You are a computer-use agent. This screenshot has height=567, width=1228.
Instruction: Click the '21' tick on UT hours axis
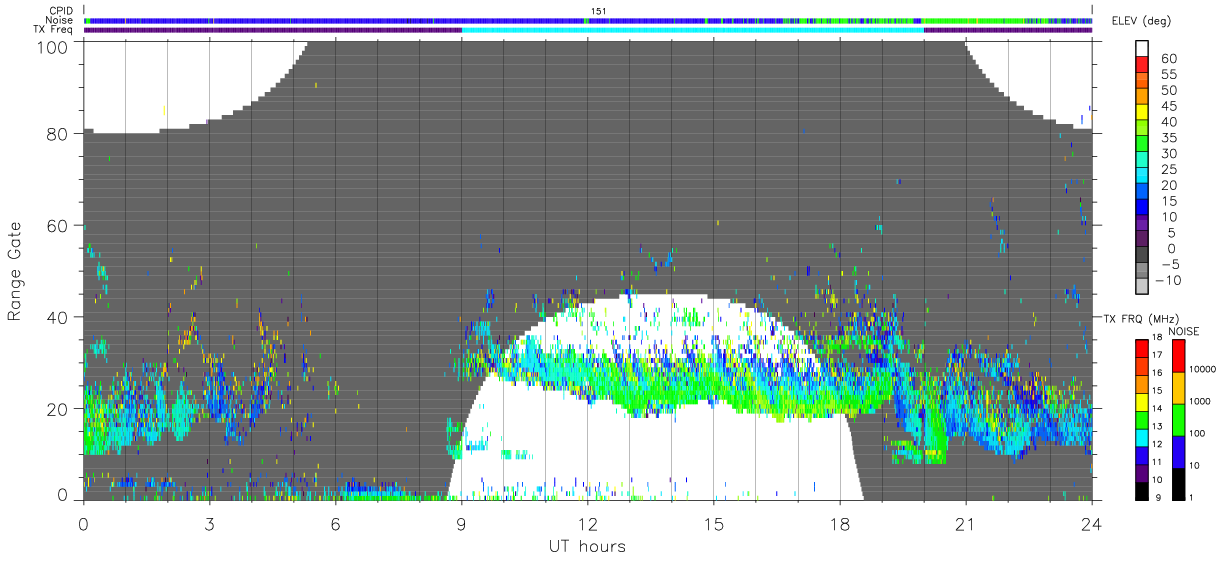pos(966,523)
